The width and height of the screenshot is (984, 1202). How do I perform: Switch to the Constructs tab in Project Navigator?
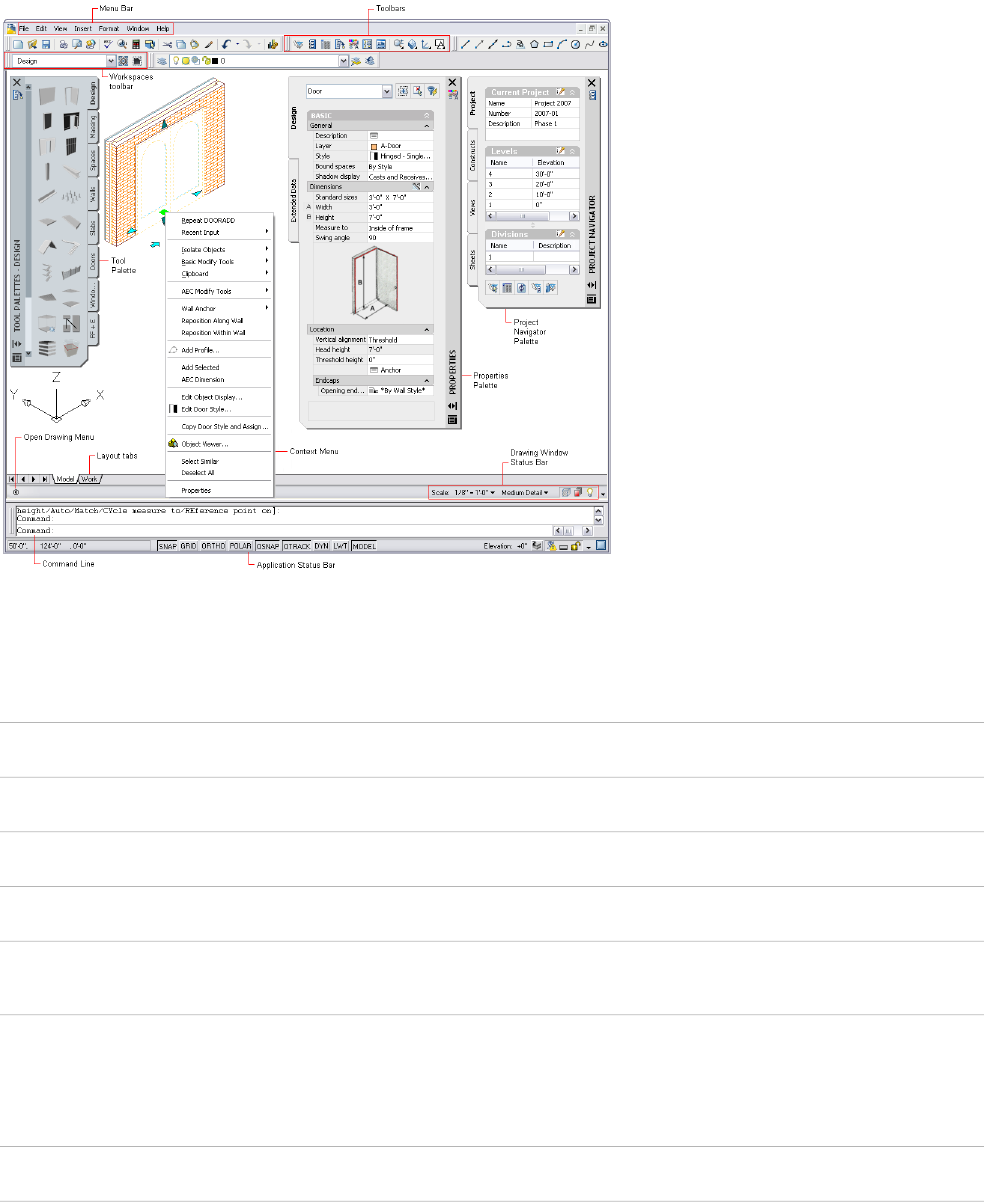coord(473,155)
